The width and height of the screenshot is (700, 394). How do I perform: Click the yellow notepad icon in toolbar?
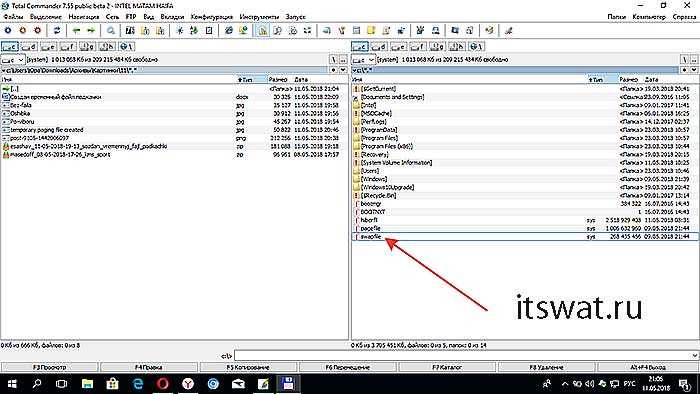click(x=371, y=30)
